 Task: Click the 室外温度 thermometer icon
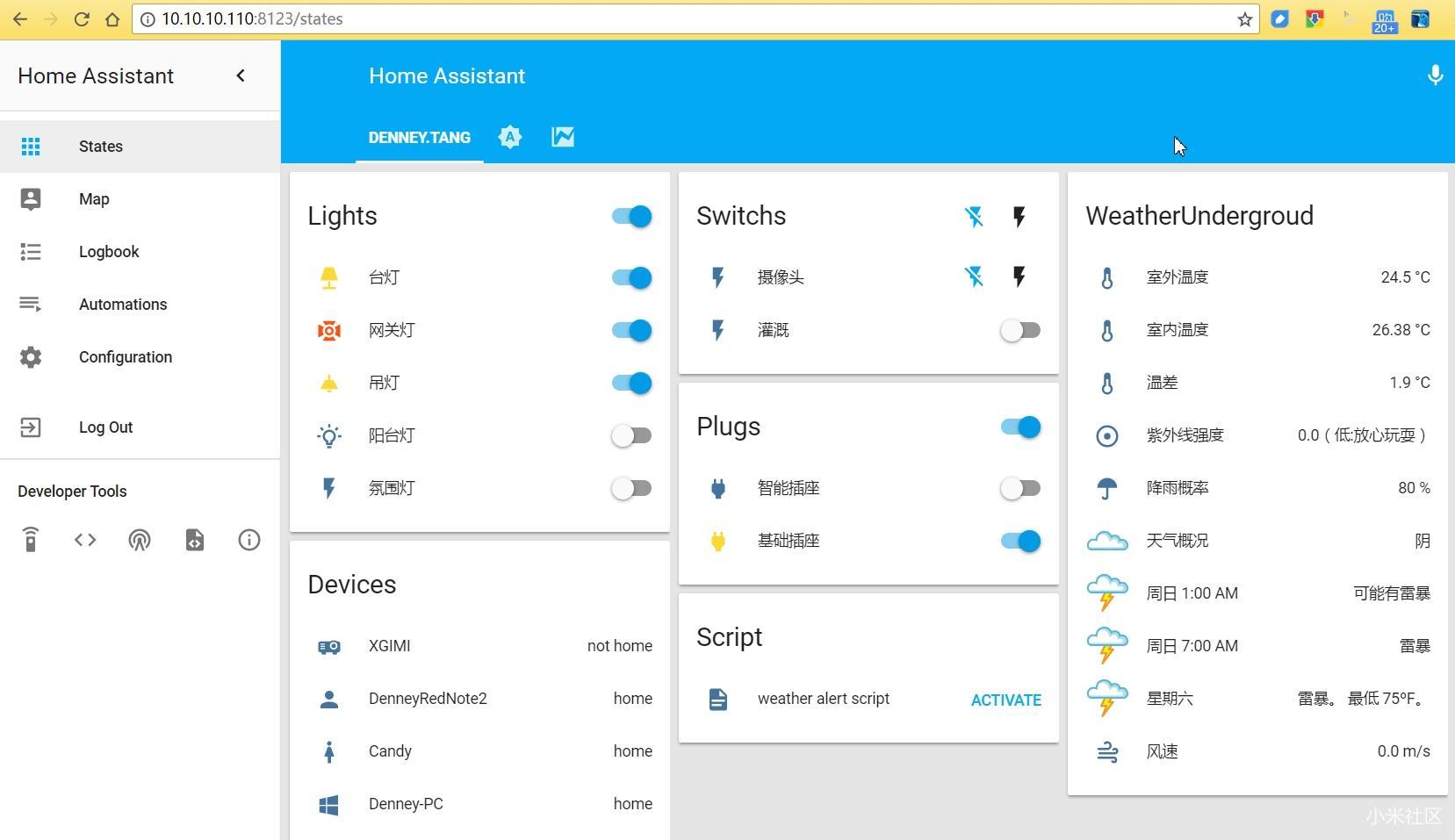click(1107, 277)
